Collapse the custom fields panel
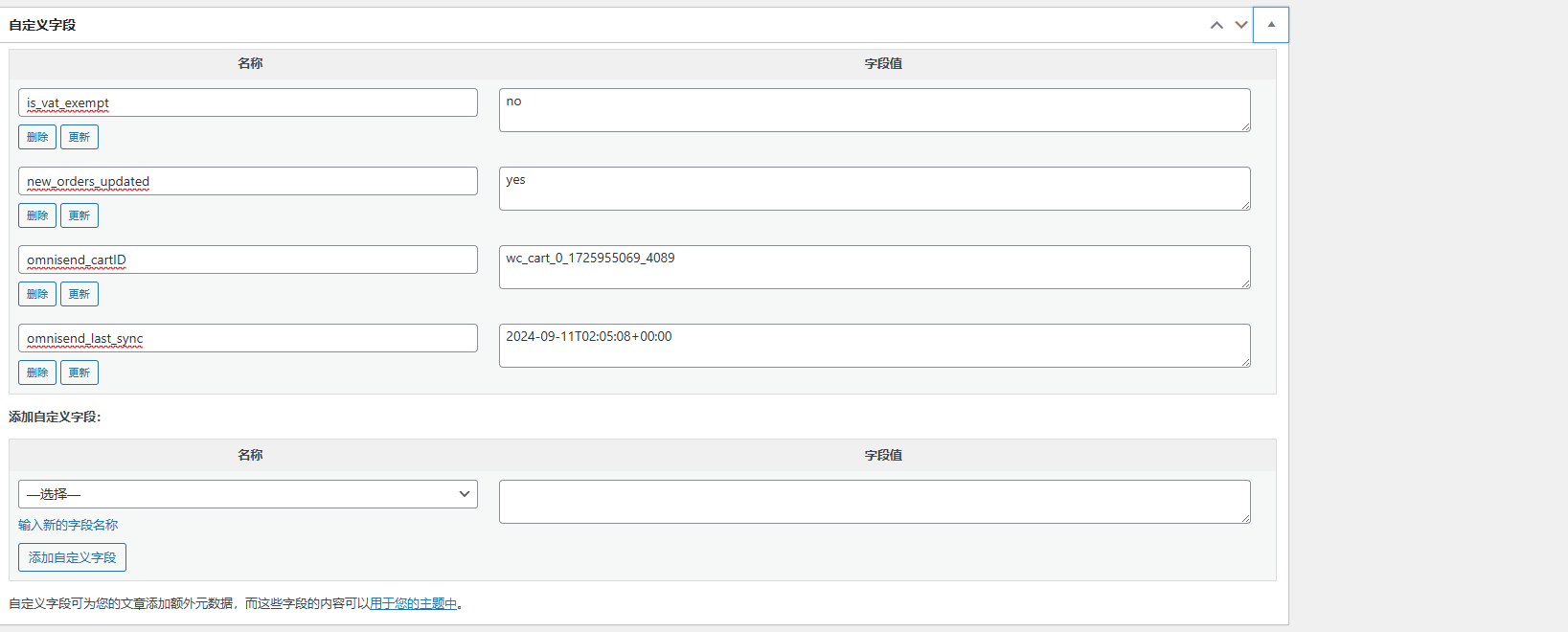Image resolution: width=1568 pixels, height=632 pixels. click(x=1271, y=25)
